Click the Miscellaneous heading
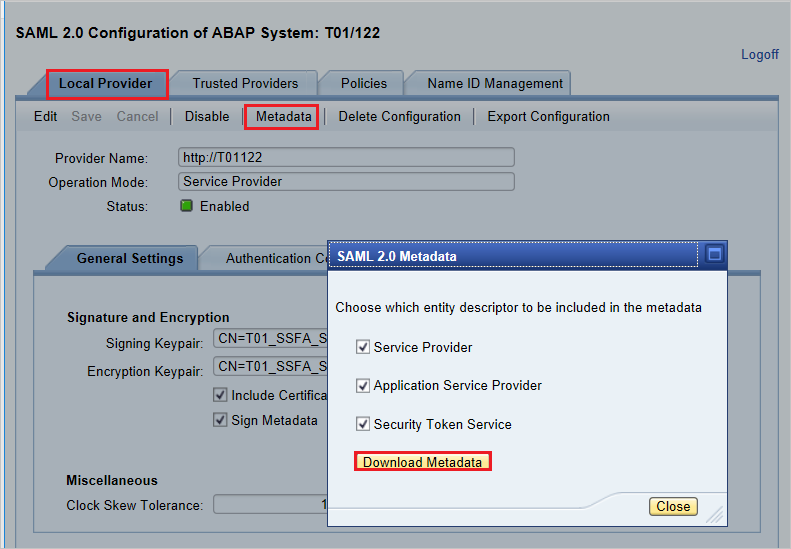Image resolution: width=791 pixels, height=549 pixels. click(x=112, y=480)
